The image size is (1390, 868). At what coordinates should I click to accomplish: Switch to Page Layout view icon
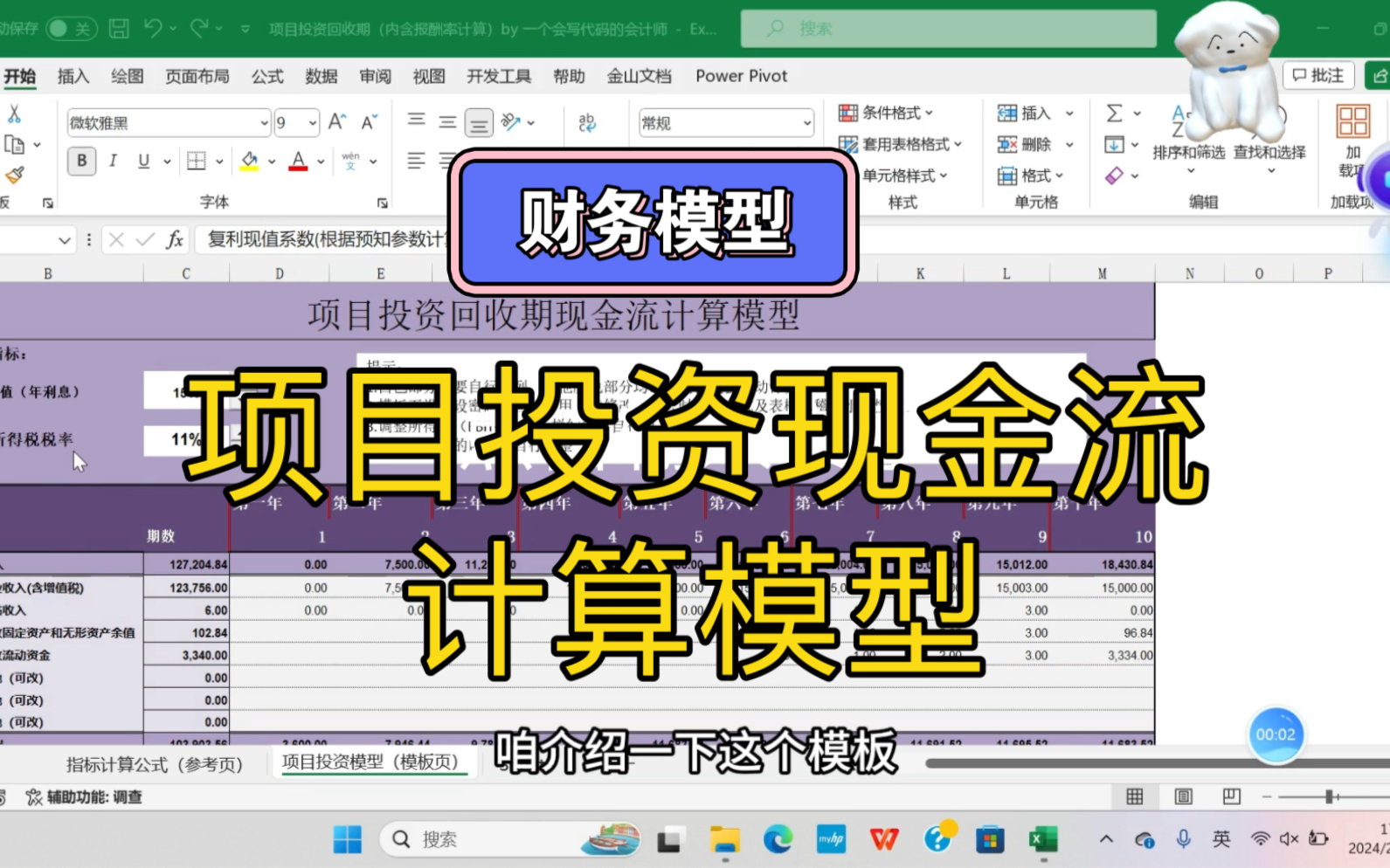coord(1183,796)
